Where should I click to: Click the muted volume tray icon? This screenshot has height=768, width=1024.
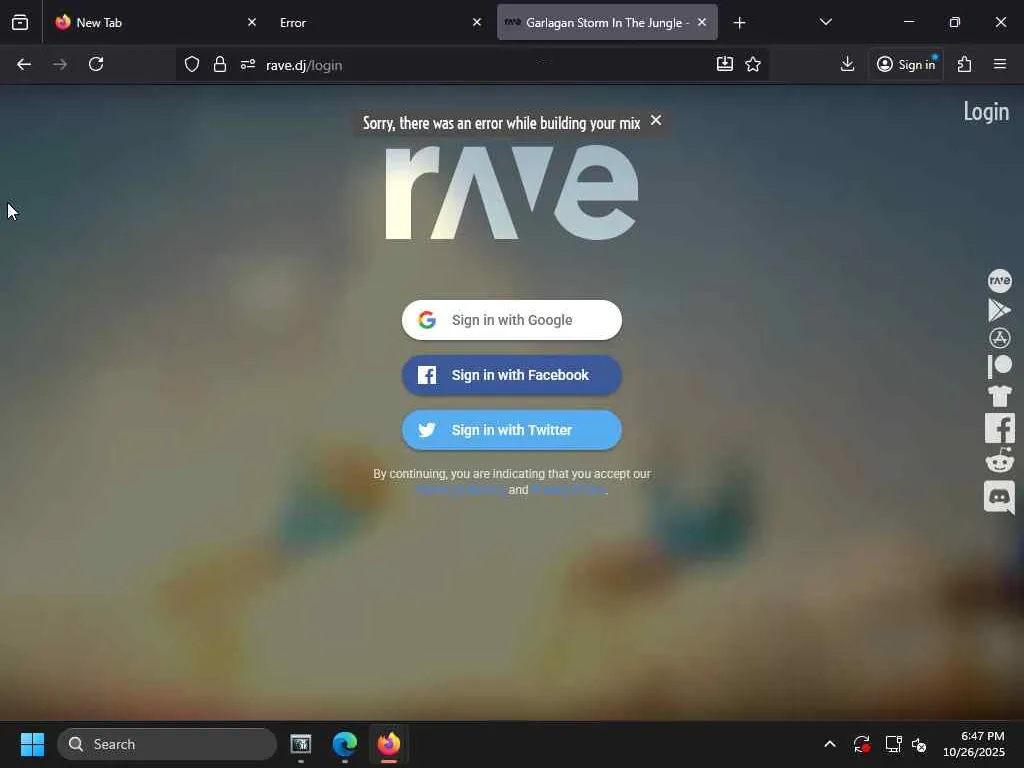tap(919, 744)
